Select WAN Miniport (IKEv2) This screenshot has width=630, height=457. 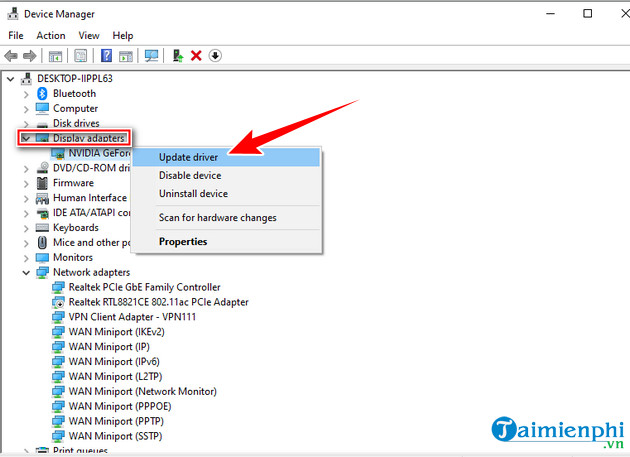click(x=117, y=332)
